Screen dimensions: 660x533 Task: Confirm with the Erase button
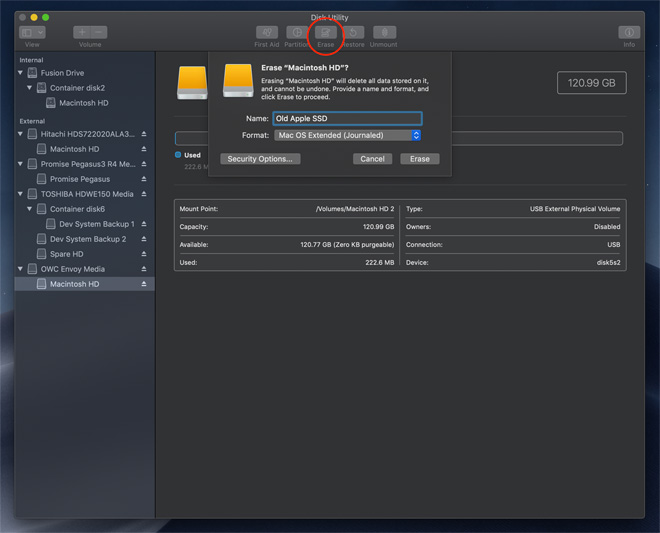[420, 159]
